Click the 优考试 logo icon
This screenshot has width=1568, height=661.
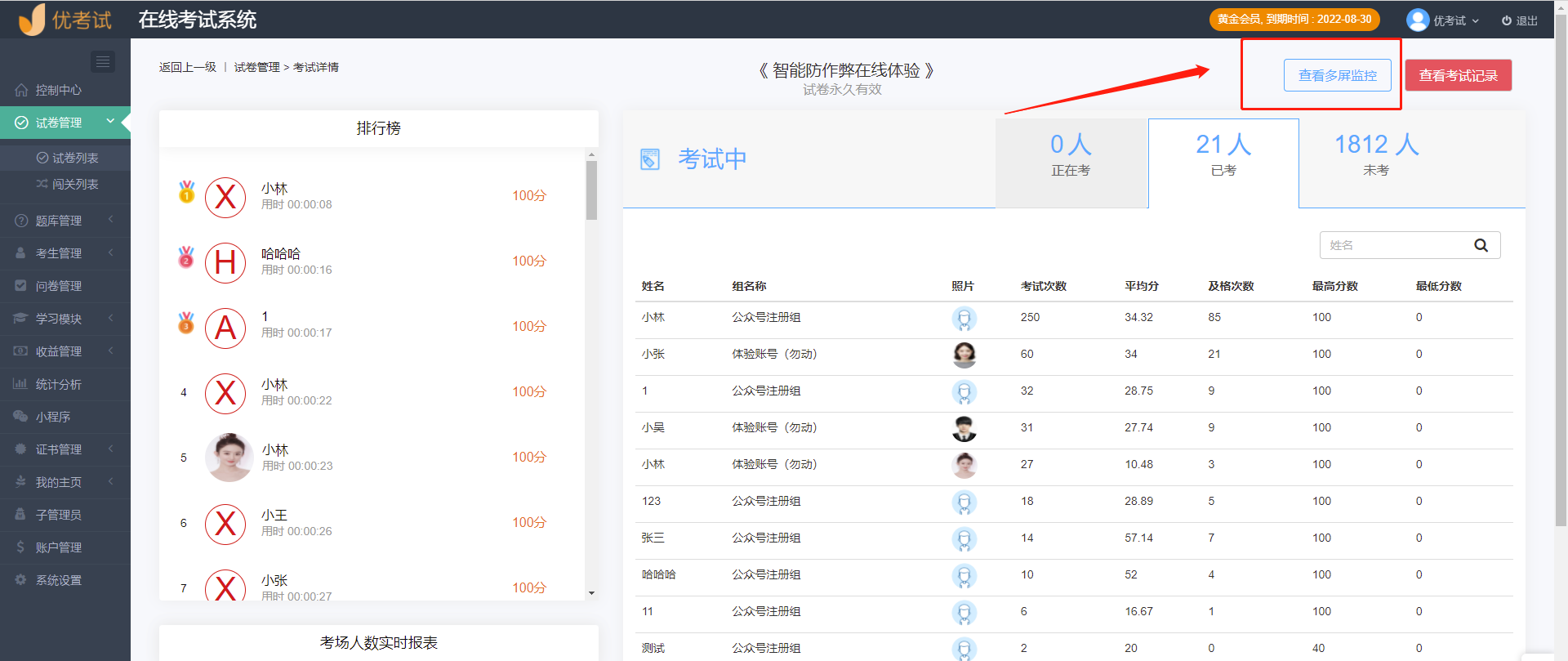33,20
